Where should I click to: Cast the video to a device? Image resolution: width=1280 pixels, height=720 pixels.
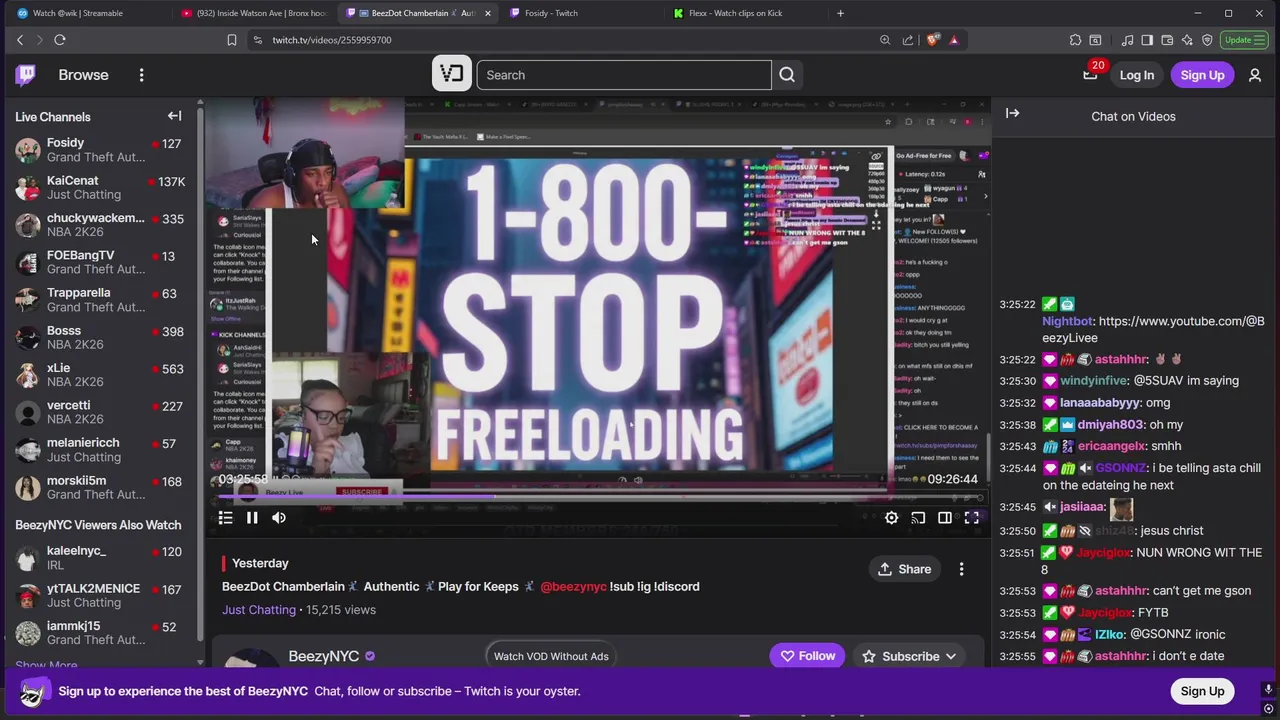pyautogui.click(x=918, y=517)
